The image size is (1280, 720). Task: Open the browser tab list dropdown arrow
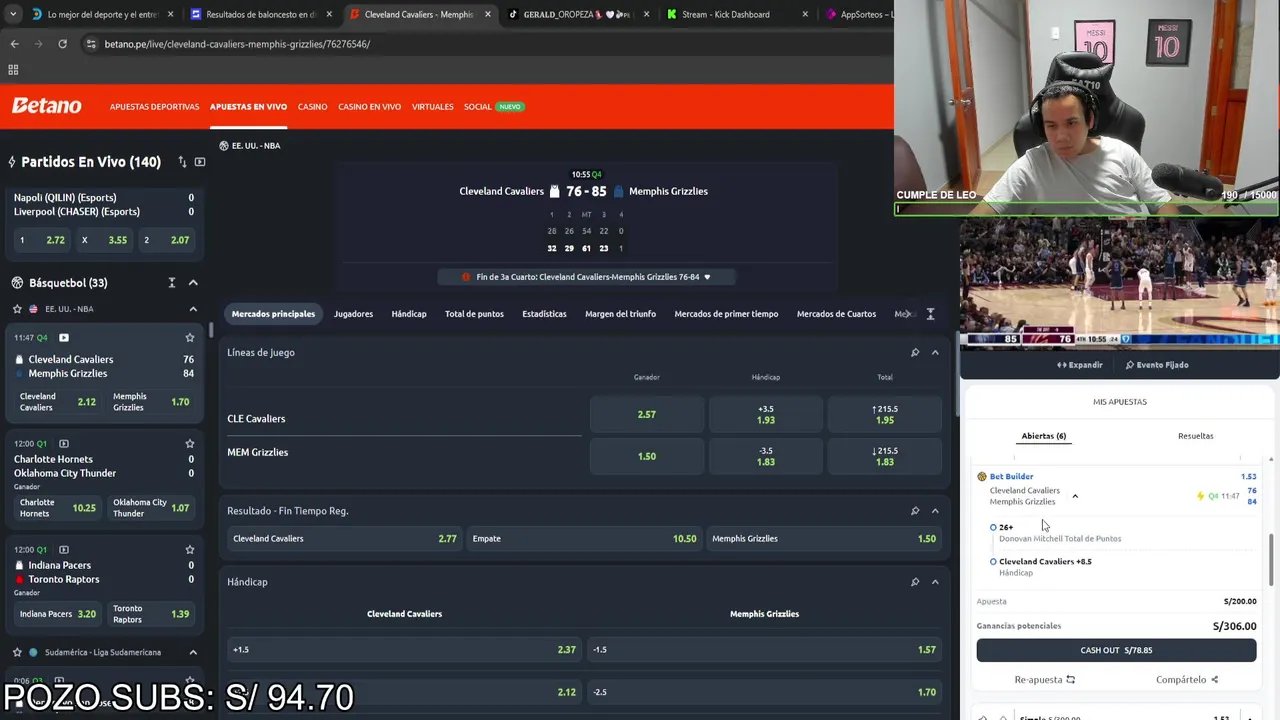[x=13, y=14]
